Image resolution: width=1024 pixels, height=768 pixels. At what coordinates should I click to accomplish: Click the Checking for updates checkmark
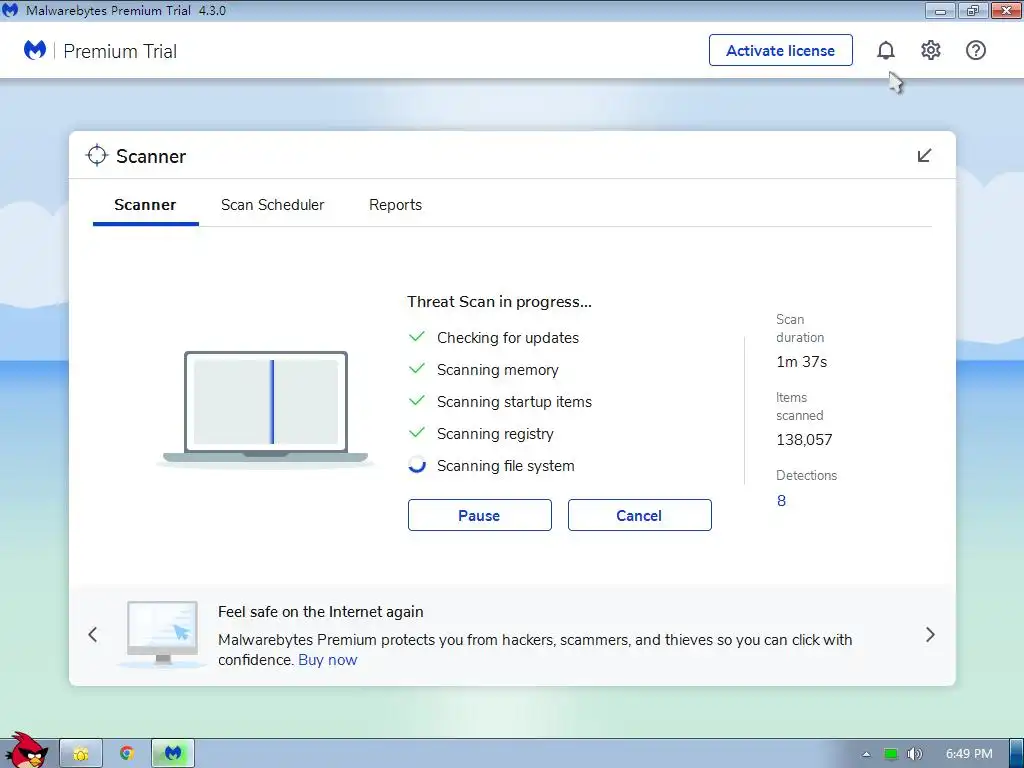coord(417,337)
